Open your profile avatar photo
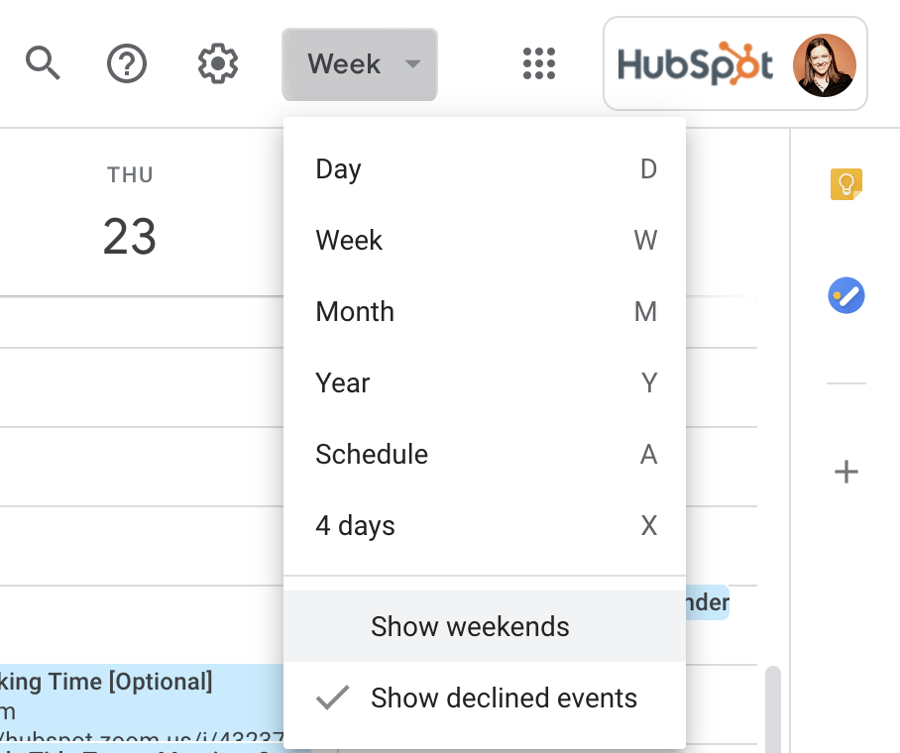Viewport: 900px width, 753px height. pyautogui.click(x=824, y=63)
